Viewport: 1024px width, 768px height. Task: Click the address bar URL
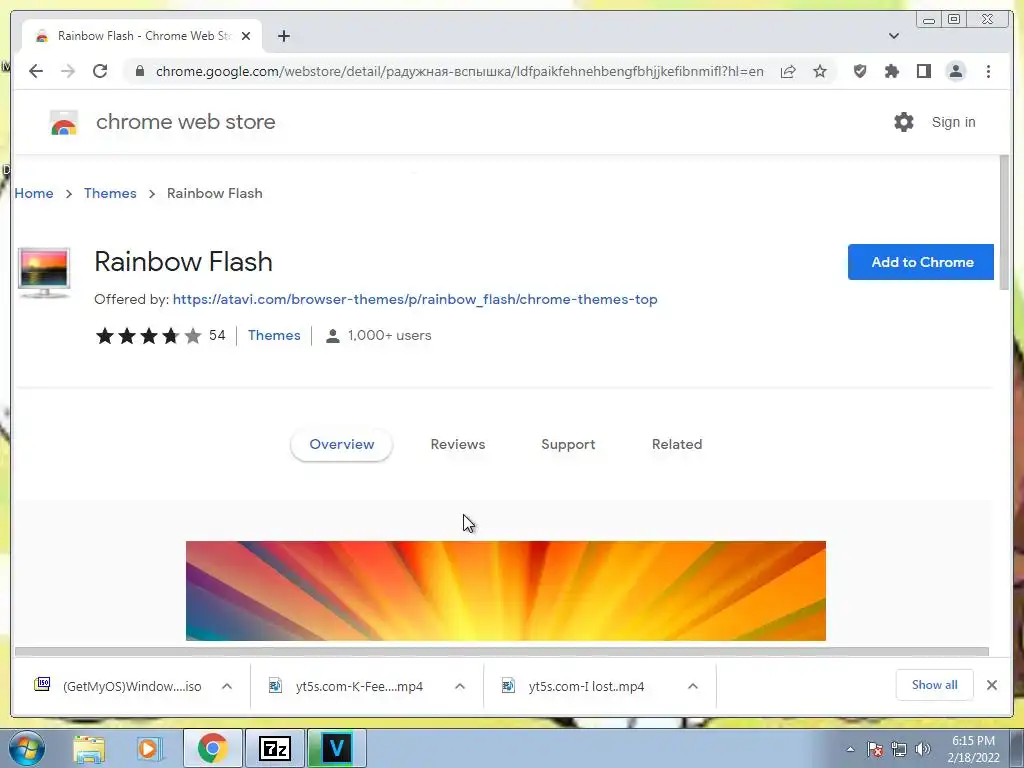[460, 71]
